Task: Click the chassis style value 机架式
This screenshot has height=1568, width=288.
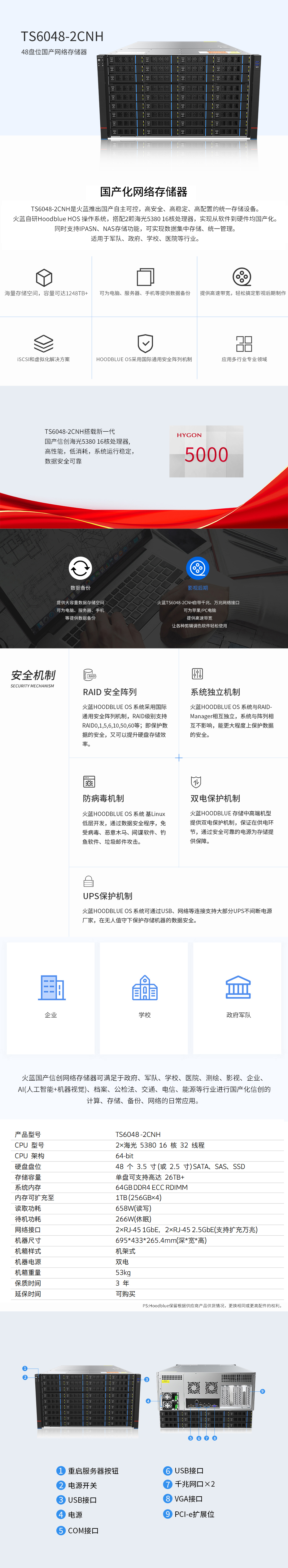Action: tap(126, 1251)
